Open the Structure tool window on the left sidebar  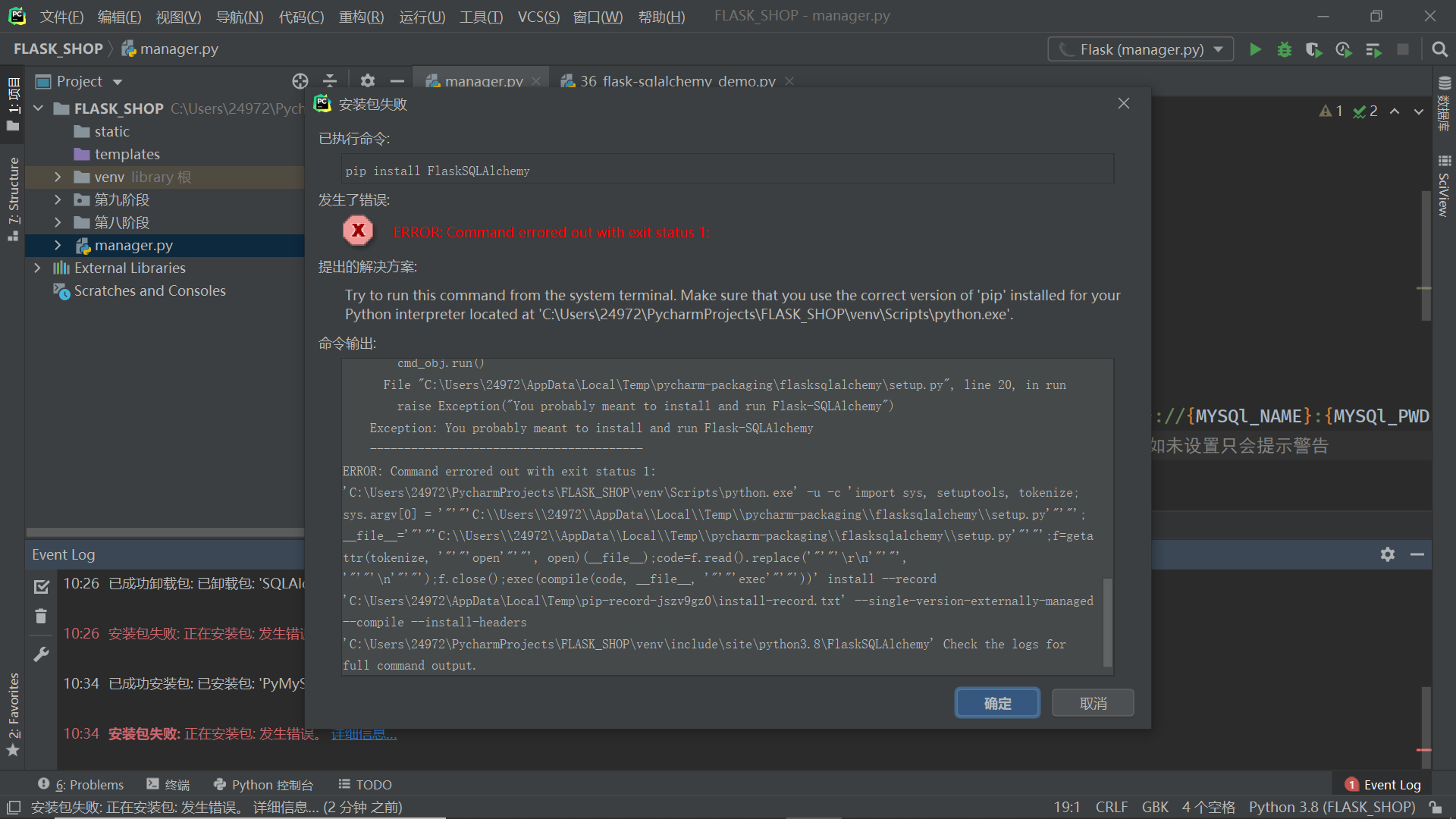(13, 199)
